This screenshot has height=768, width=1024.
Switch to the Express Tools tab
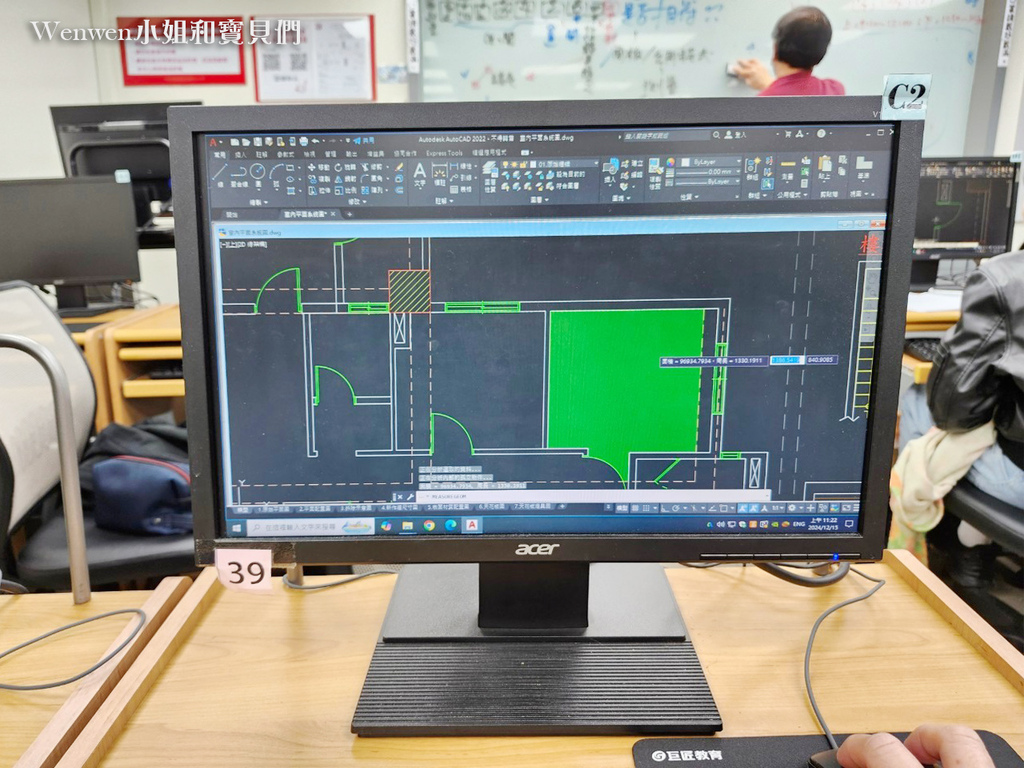(444, 153)
